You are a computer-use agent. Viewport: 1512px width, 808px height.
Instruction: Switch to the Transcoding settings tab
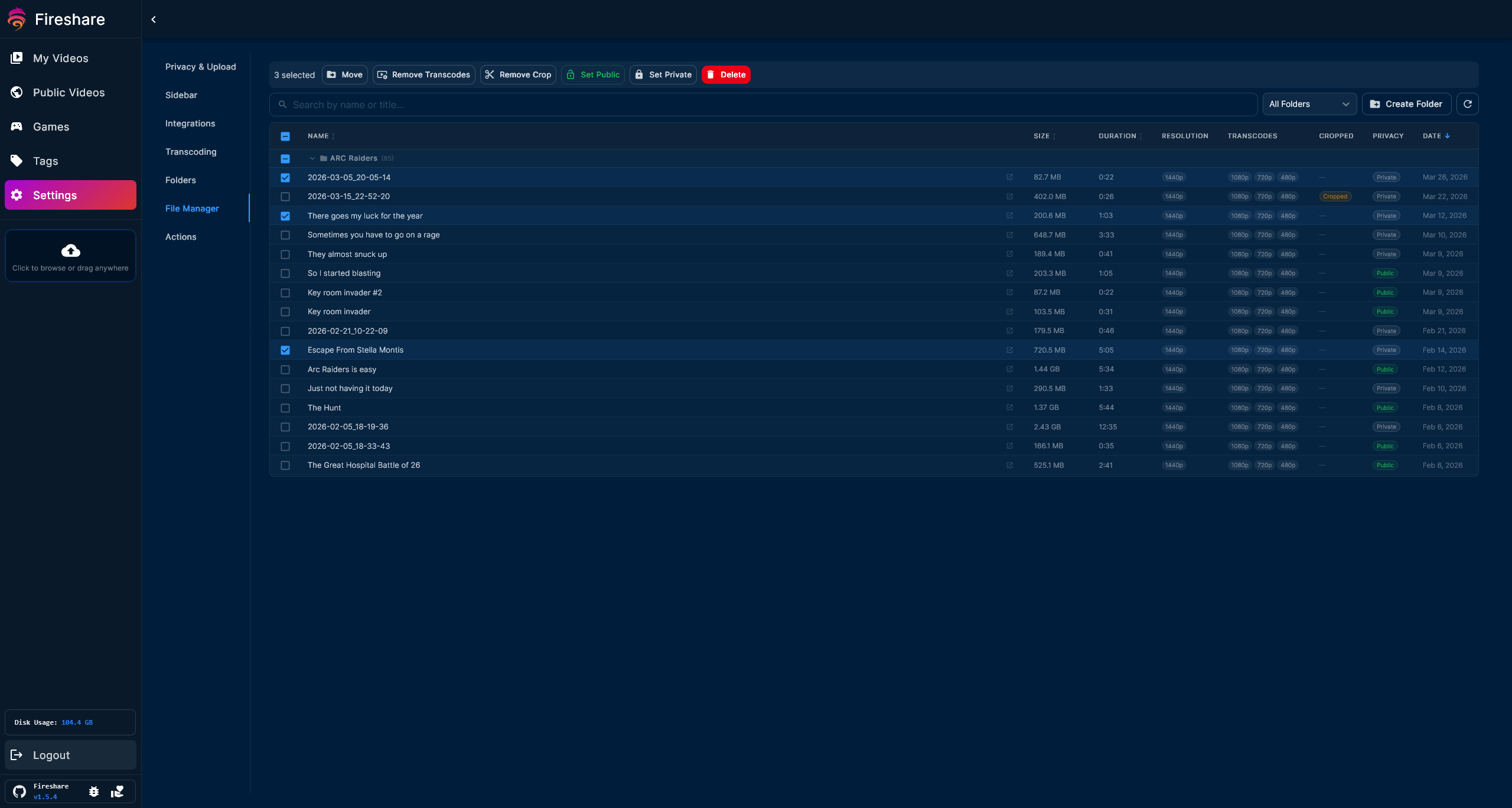pos(191,152)
